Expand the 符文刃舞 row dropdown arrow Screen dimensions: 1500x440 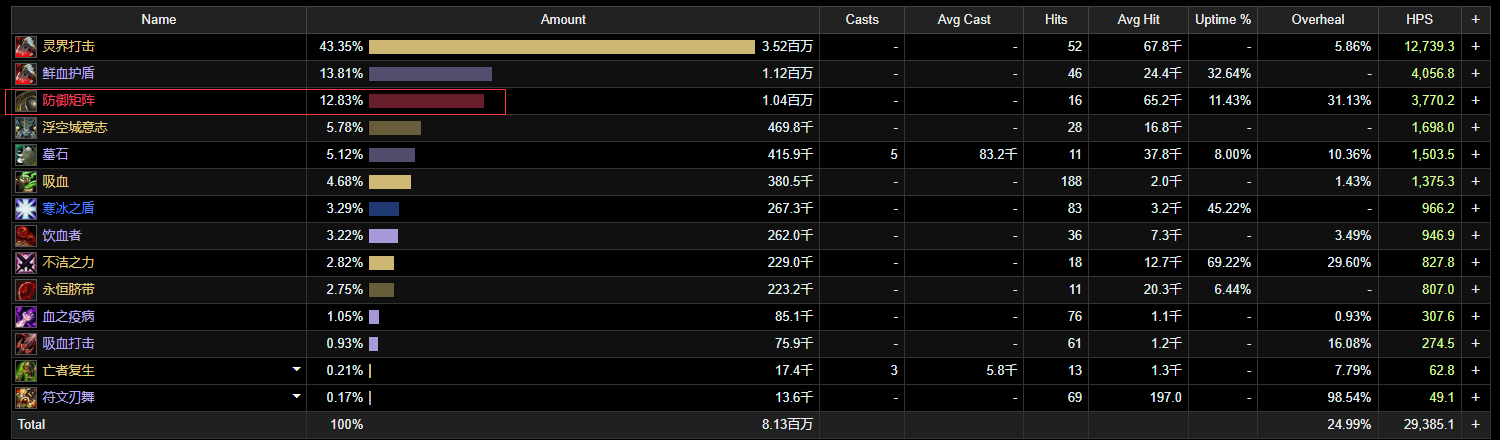coord(296,397)
